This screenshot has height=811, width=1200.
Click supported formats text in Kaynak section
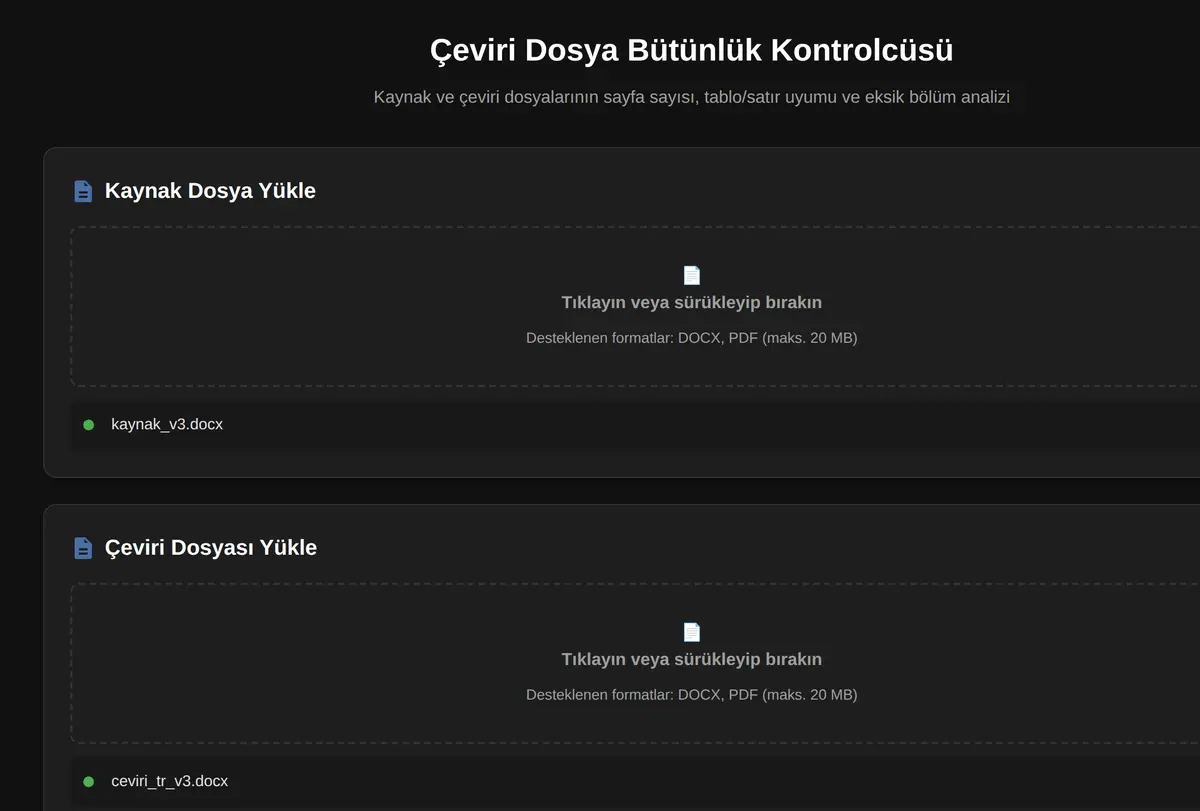pos(692,338)
